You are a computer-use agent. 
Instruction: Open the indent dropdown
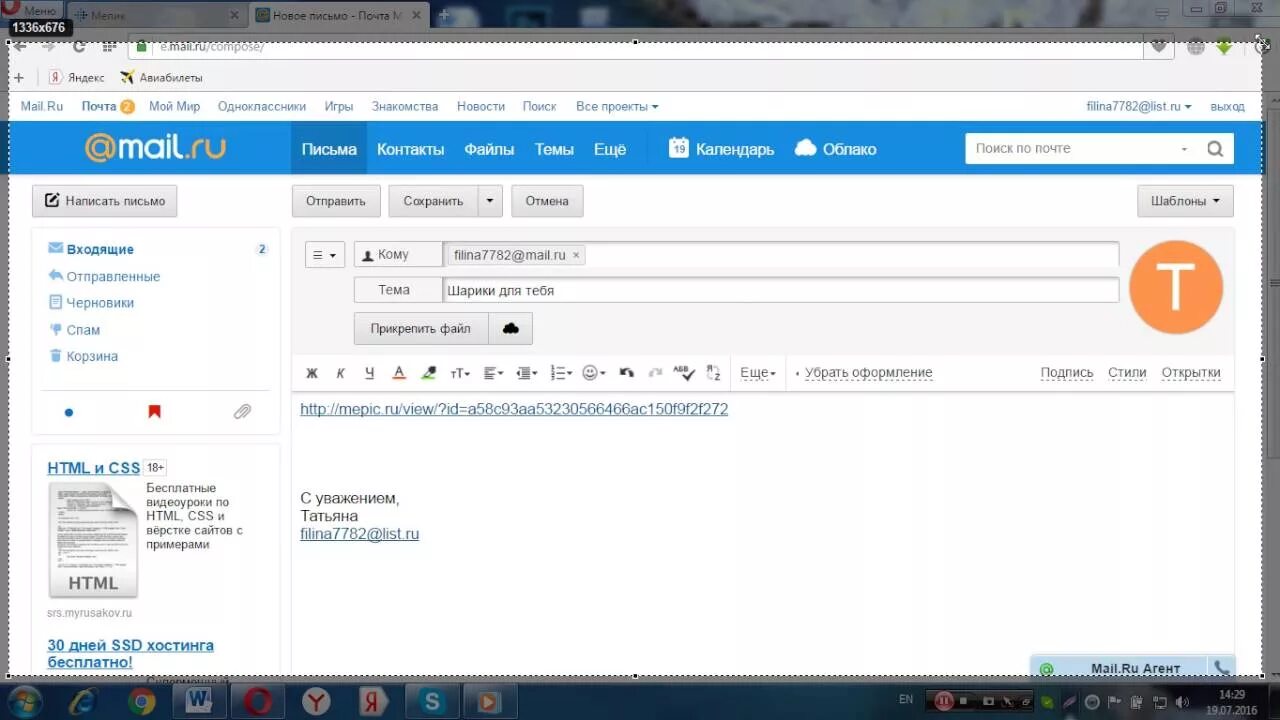click(526, 373)
